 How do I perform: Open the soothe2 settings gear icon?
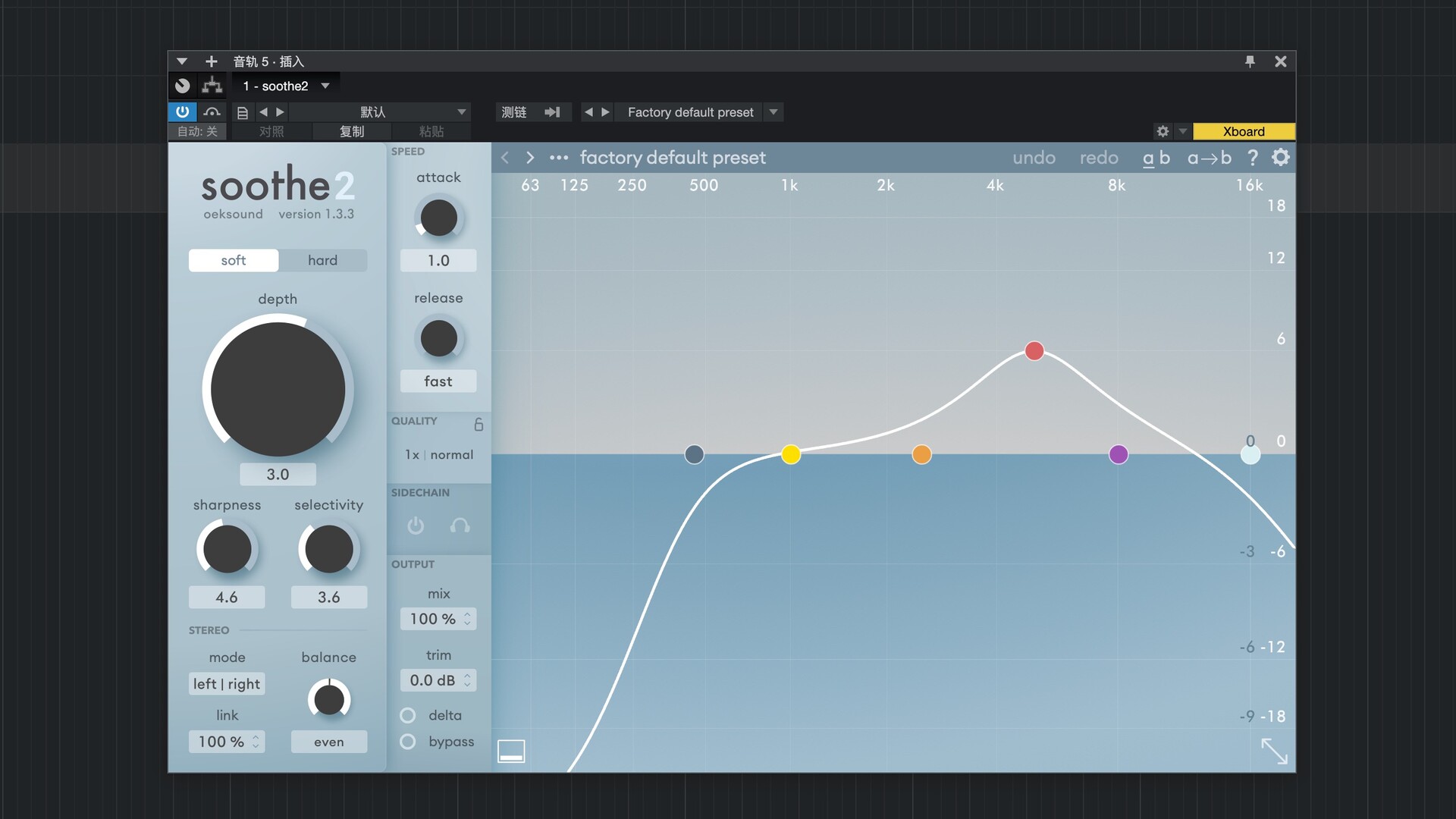coord(1280,158)
